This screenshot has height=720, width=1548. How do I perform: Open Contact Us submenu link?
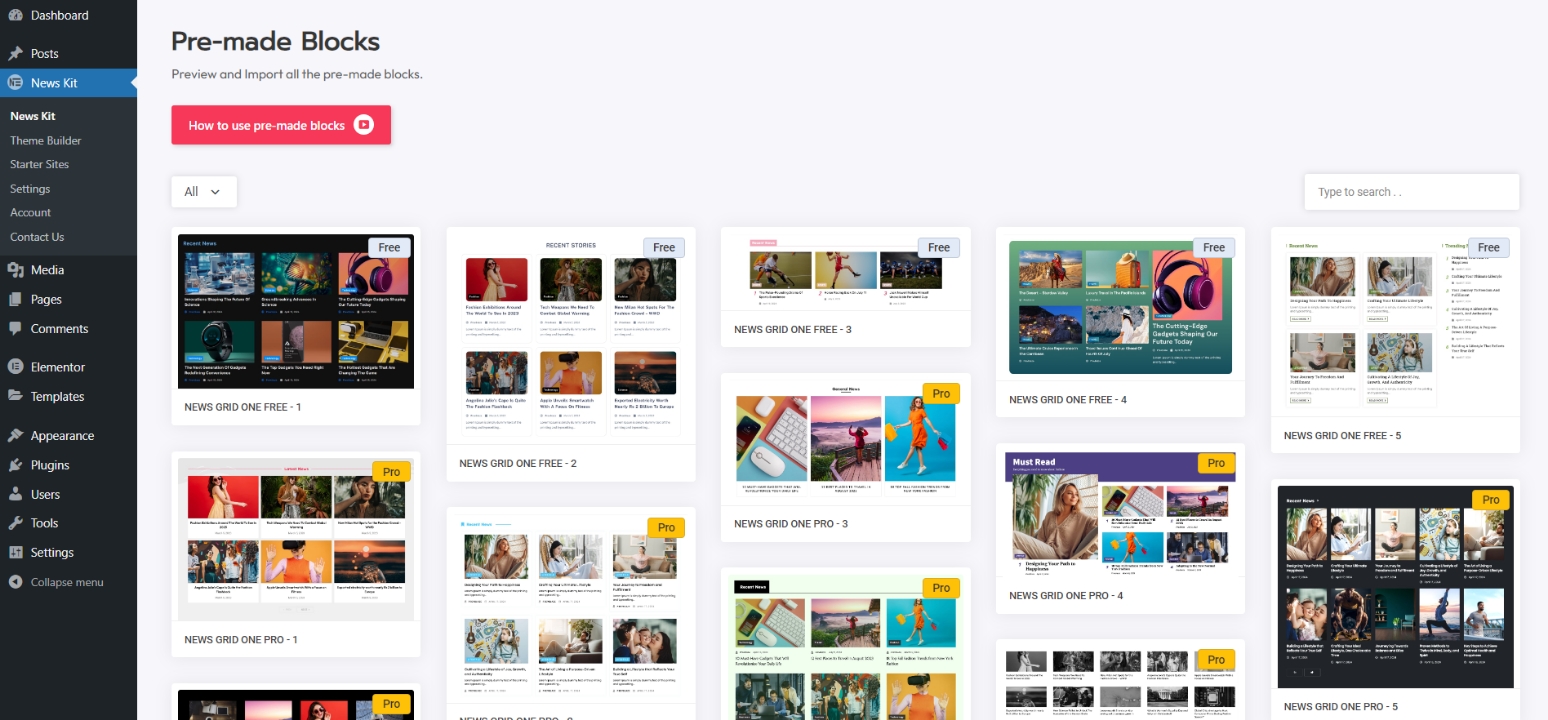pyautogui.click(x=37, y=237)
